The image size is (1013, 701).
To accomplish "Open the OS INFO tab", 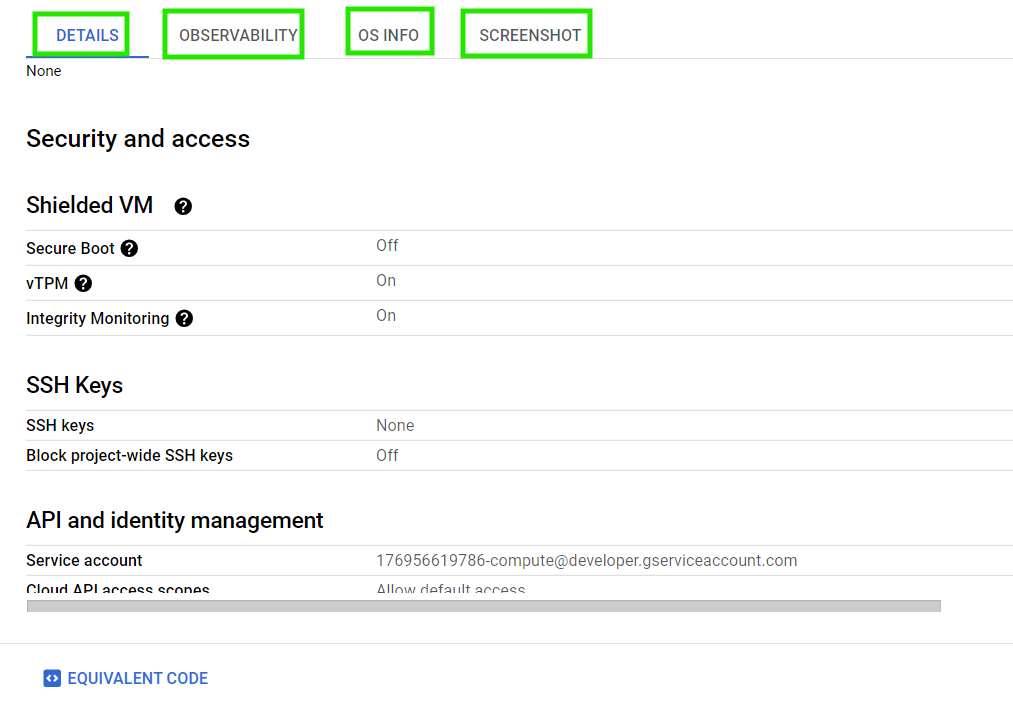I will coord(389,34).
